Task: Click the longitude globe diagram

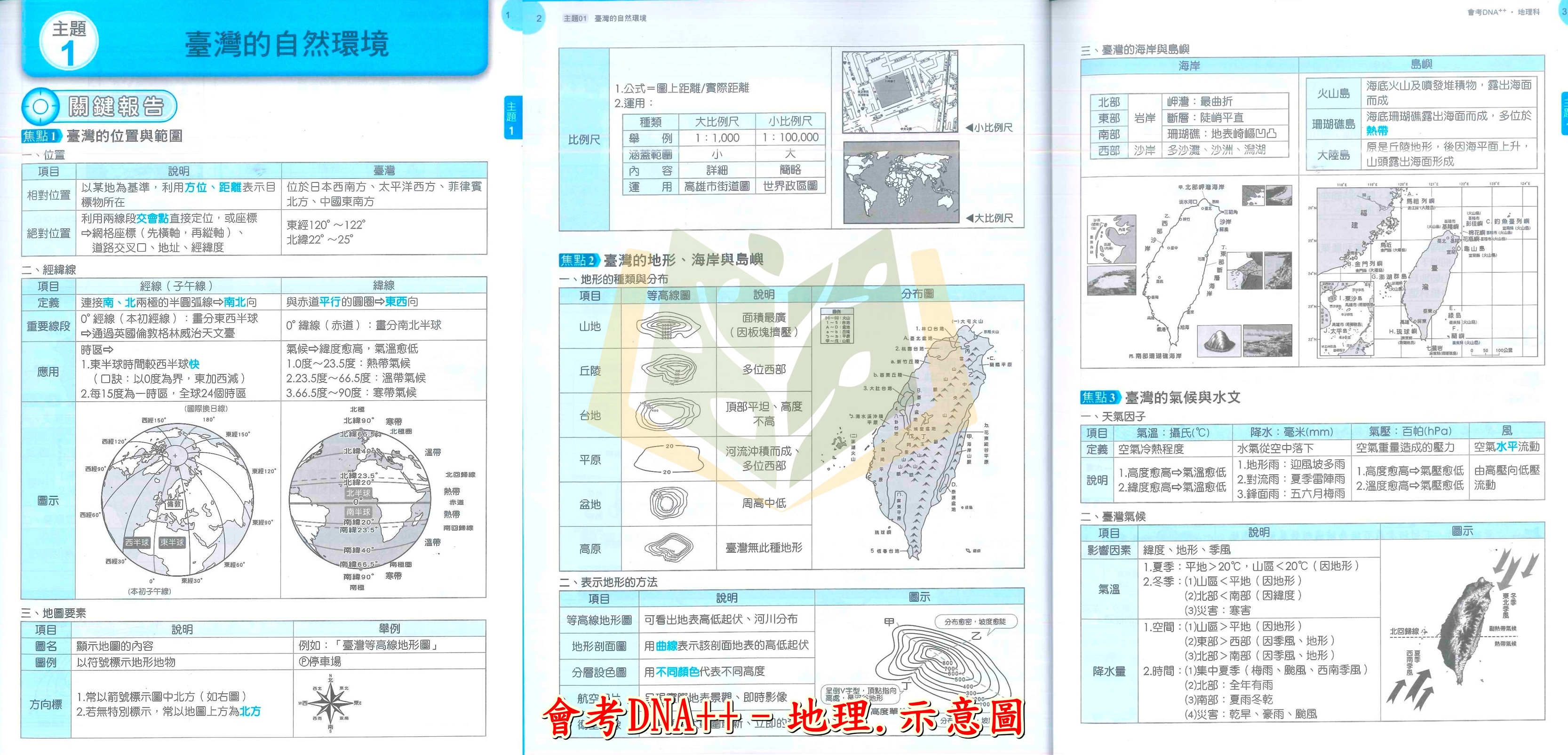Action: click(178, 500)
